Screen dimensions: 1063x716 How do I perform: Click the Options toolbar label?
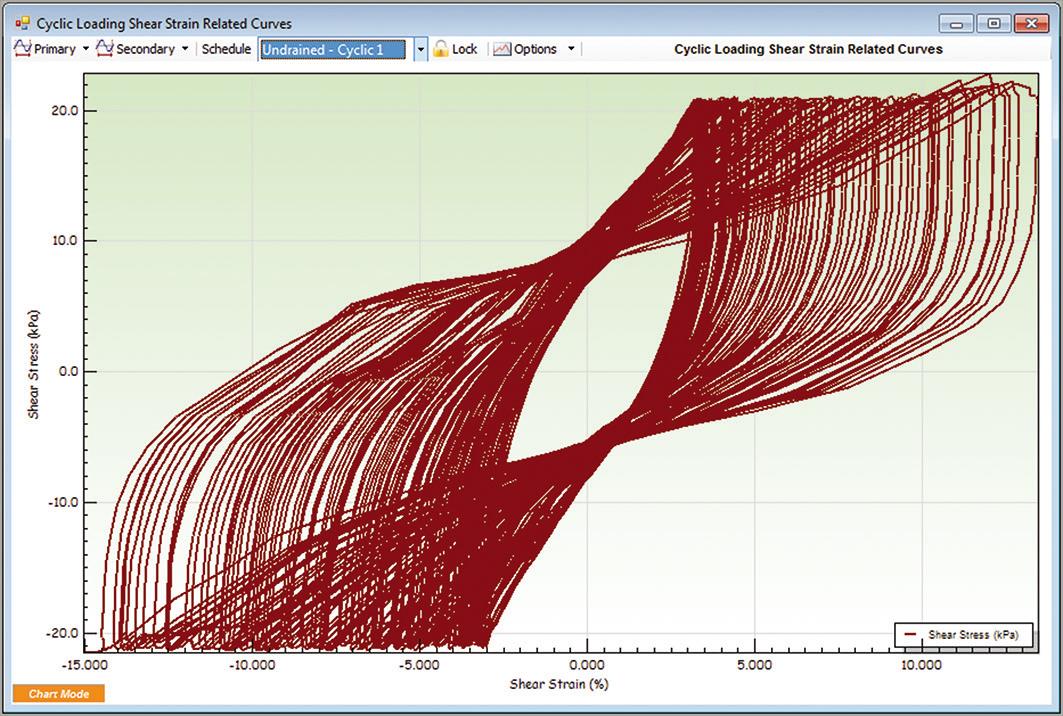tap(535, 49)
